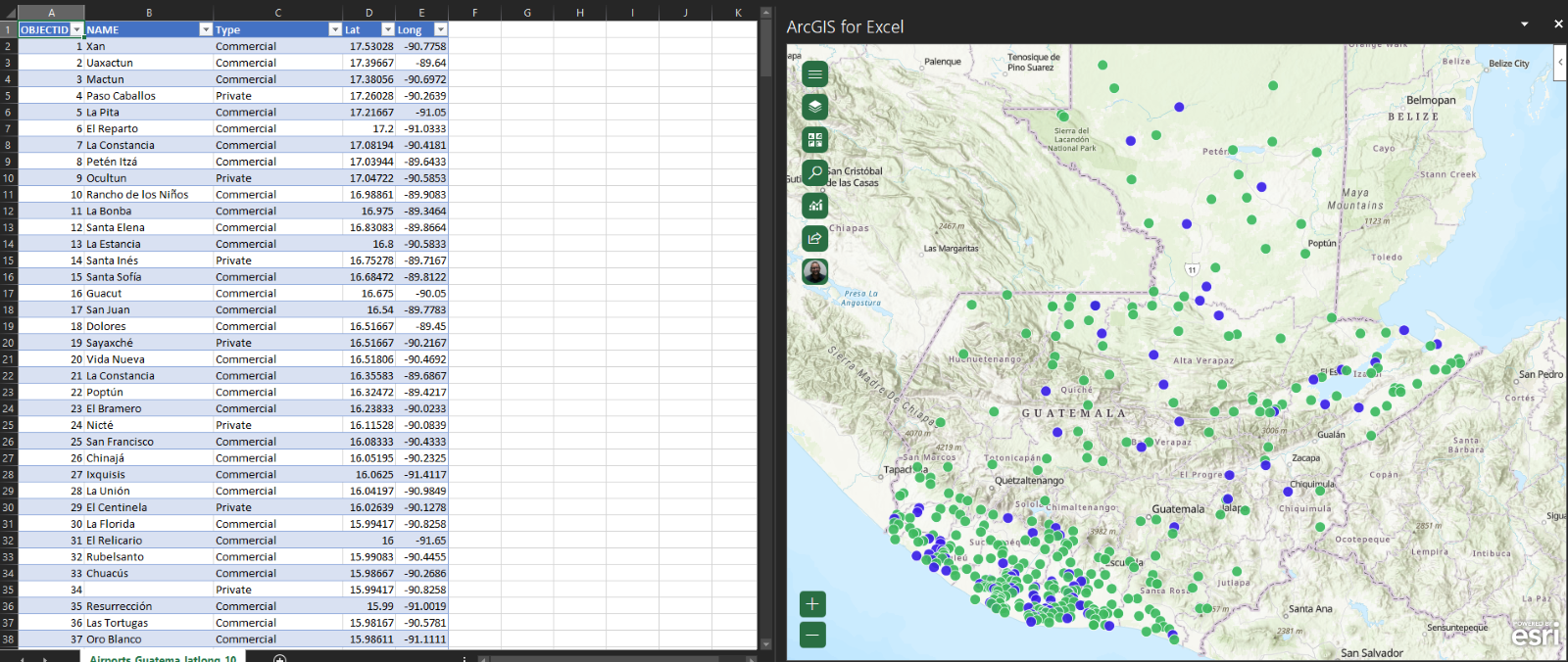Open the Analysis chart tool

814,206
